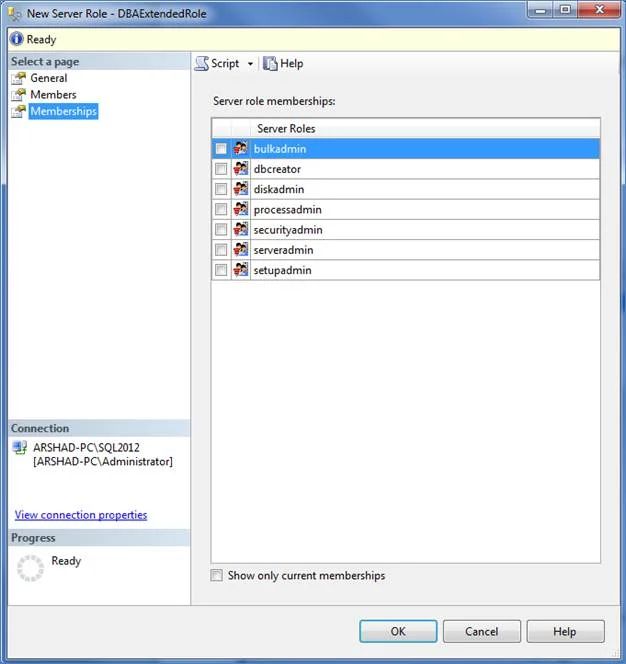Check the processadmin checkbox
Screen dimensions: 626x664
221,209
